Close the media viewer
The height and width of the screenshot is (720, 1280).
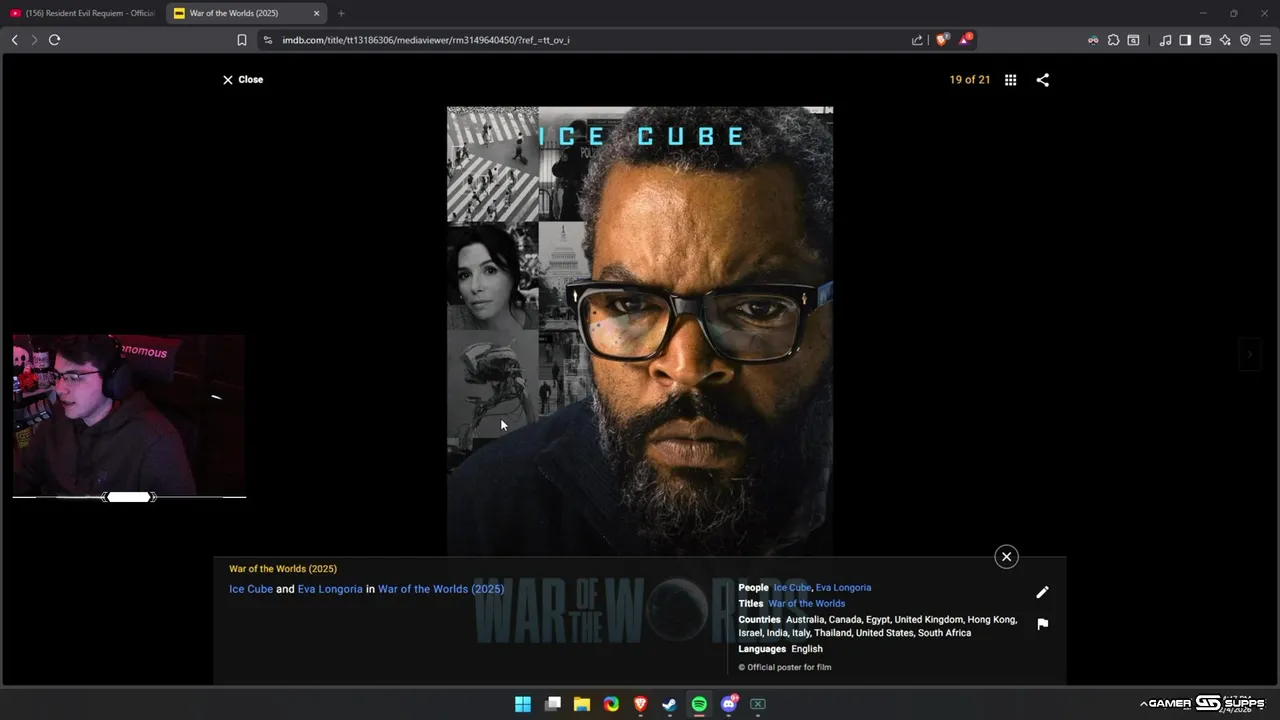point(242,80)
